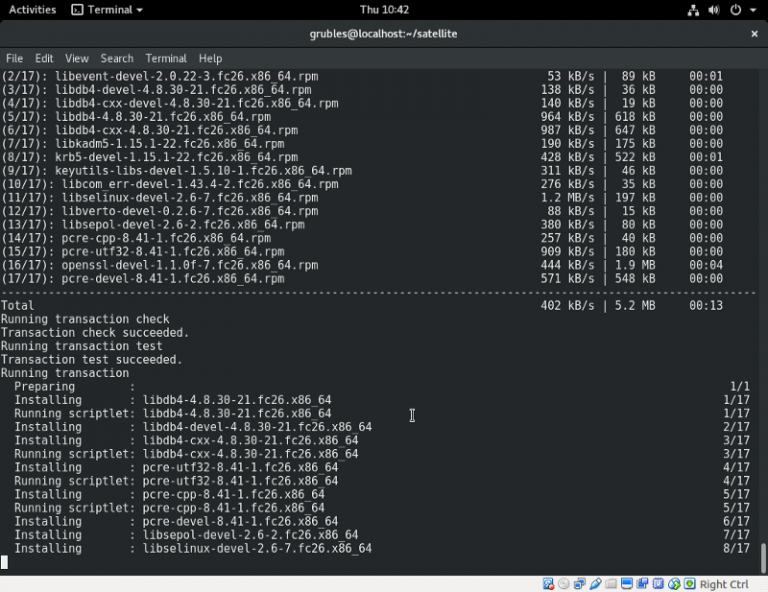Click the power icon in top bar
The image size is (768, 592).
735,10
